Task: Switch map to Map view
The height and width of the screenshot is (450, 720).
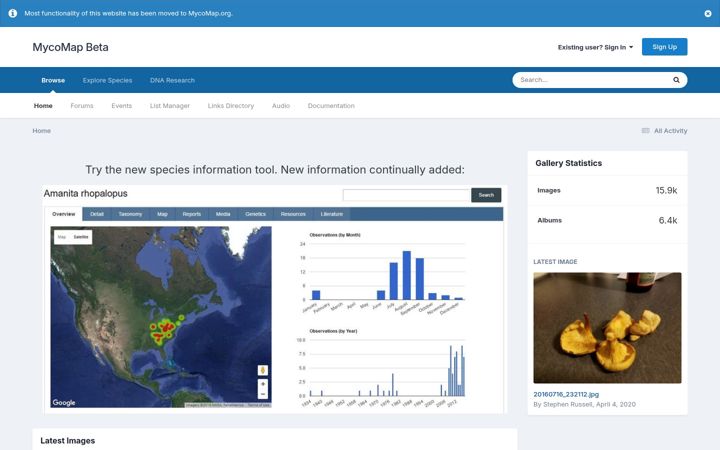Action: coord(62,237)
